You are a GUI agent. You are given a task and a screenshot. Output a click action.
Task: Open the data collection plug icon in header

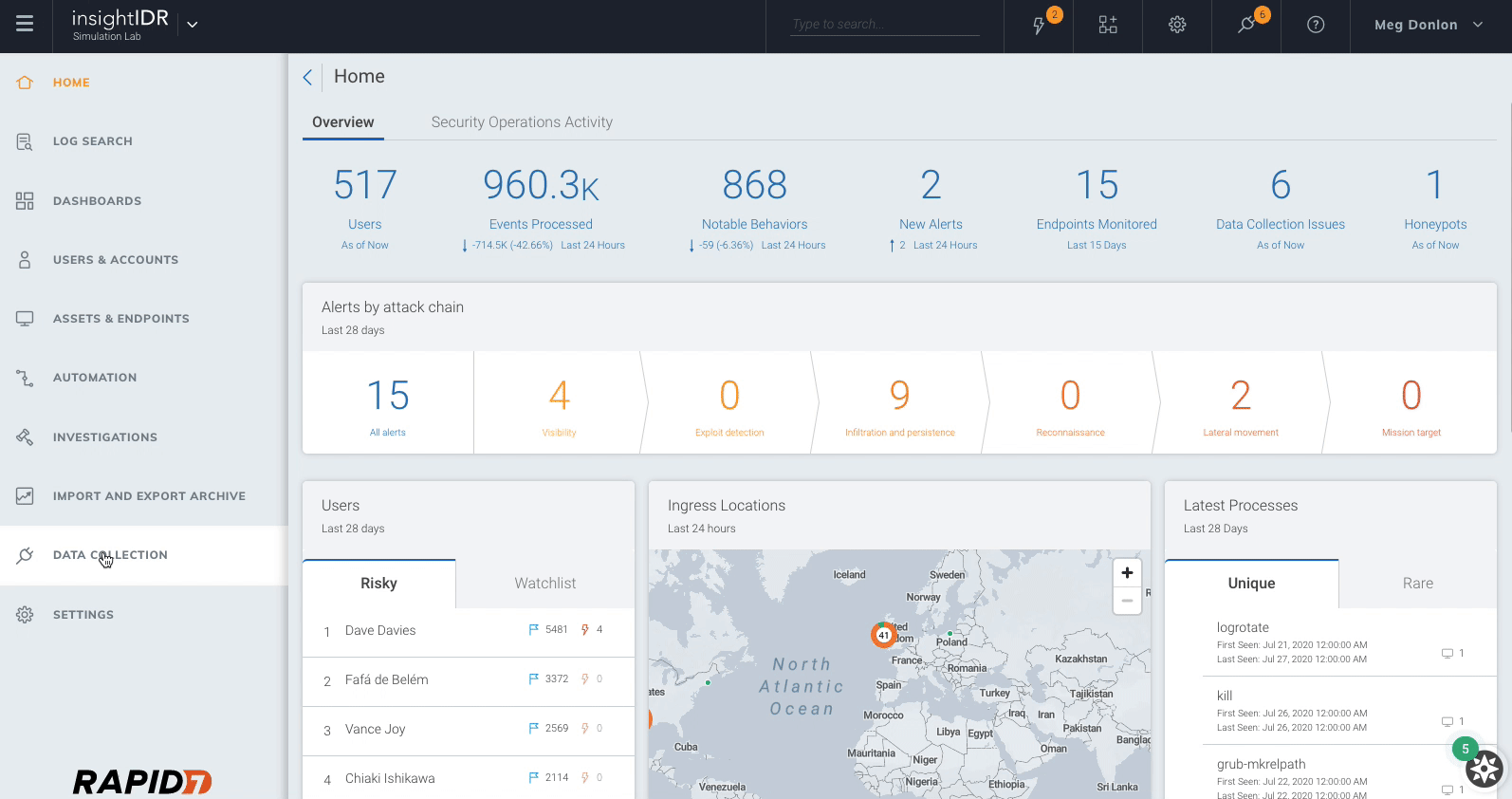click(1246, 26)
